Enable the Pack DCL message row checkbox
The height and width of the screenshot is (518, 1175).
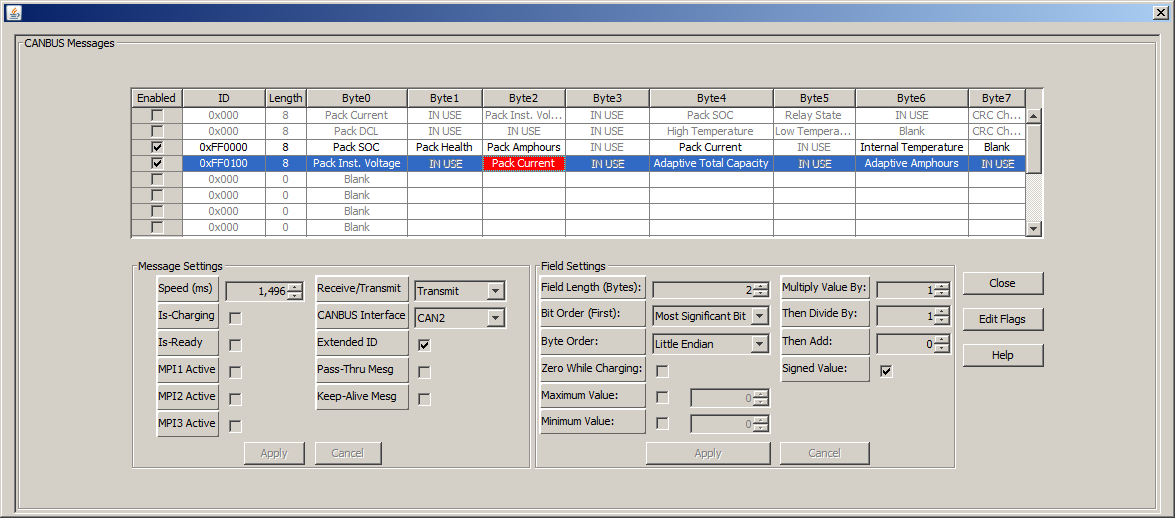click(157, 131)
